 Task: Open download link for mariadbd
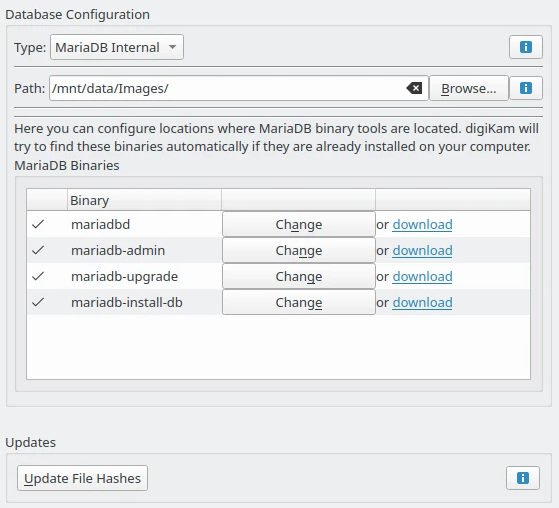pos(422,225)
